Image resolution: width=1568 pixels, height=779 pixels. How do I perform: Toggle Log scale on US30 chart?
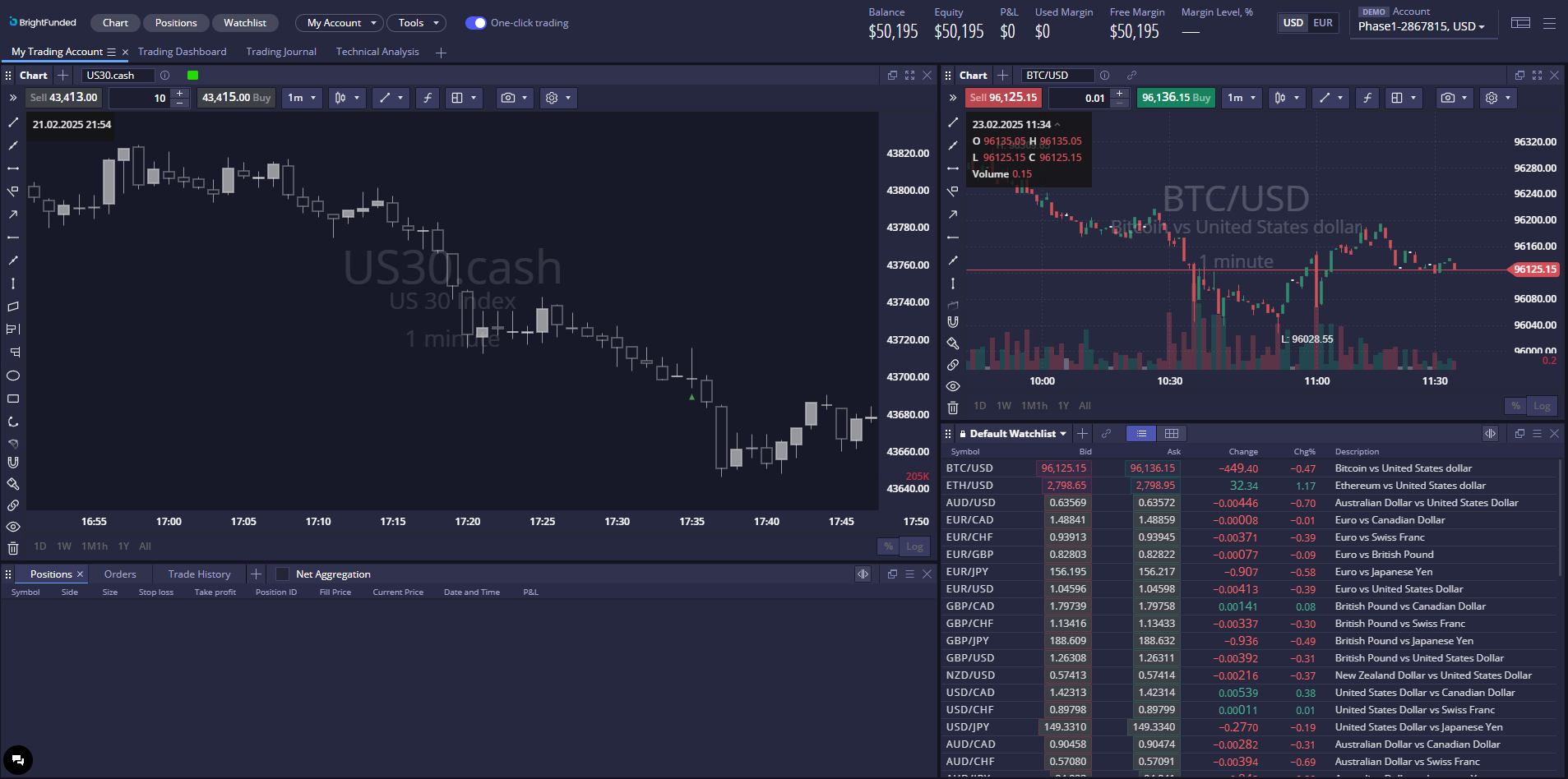click(915, 546)
